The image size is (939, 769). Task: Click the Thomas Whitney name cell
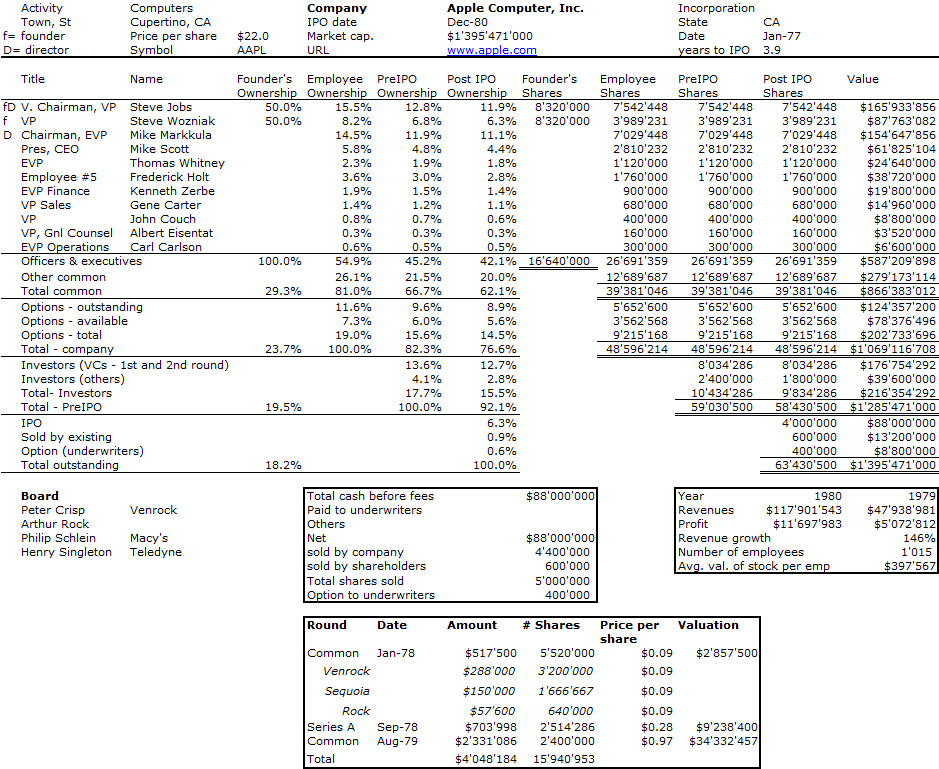177,164
